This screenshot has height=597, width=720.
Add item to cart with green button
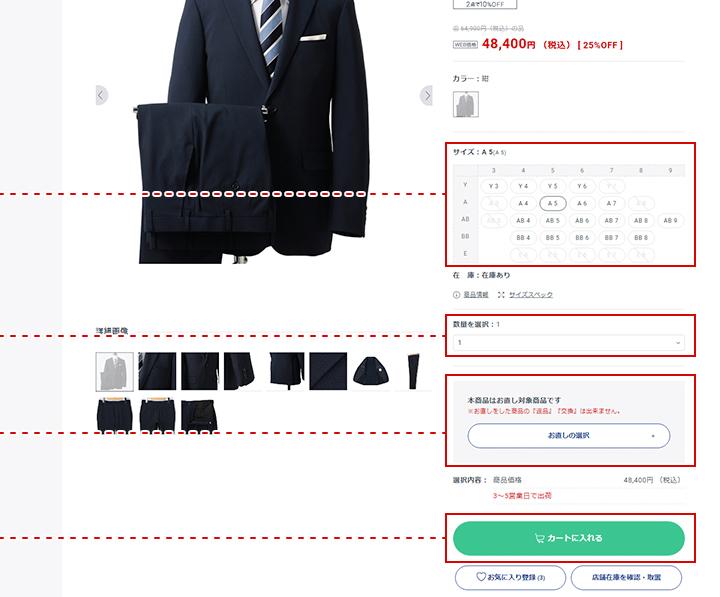point(569,538)
